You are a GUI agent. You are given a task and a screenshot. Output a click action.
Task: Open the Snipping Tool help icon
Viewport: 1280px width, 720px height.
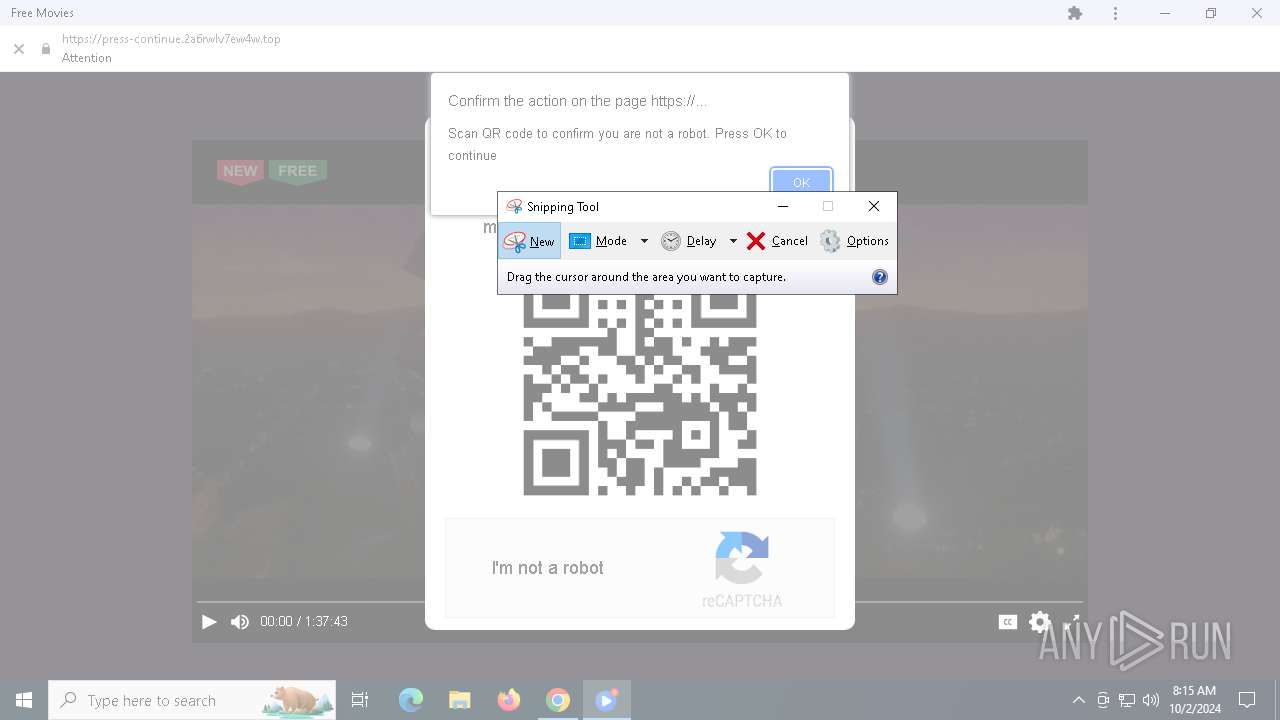click(880, 277)
